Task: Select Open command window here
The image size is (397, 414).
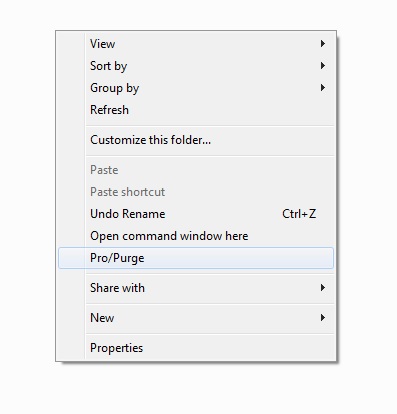Action: (196, 236)
